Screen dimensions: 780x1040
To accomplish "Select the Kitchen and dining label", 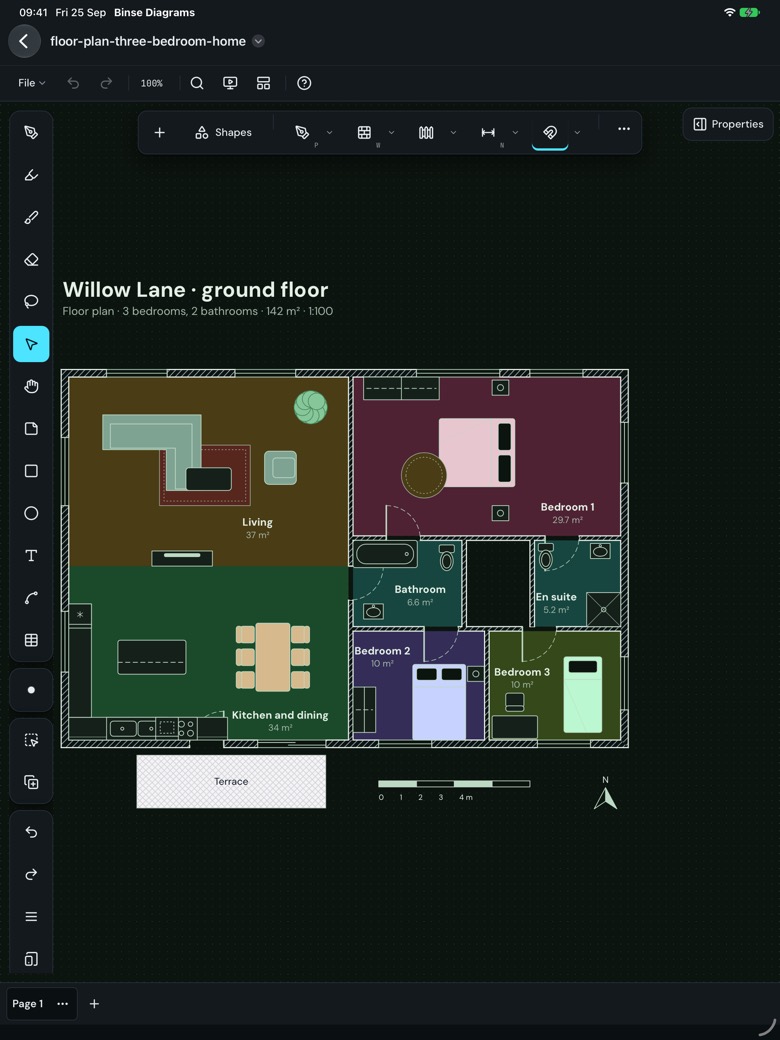I will pos(280,715).
